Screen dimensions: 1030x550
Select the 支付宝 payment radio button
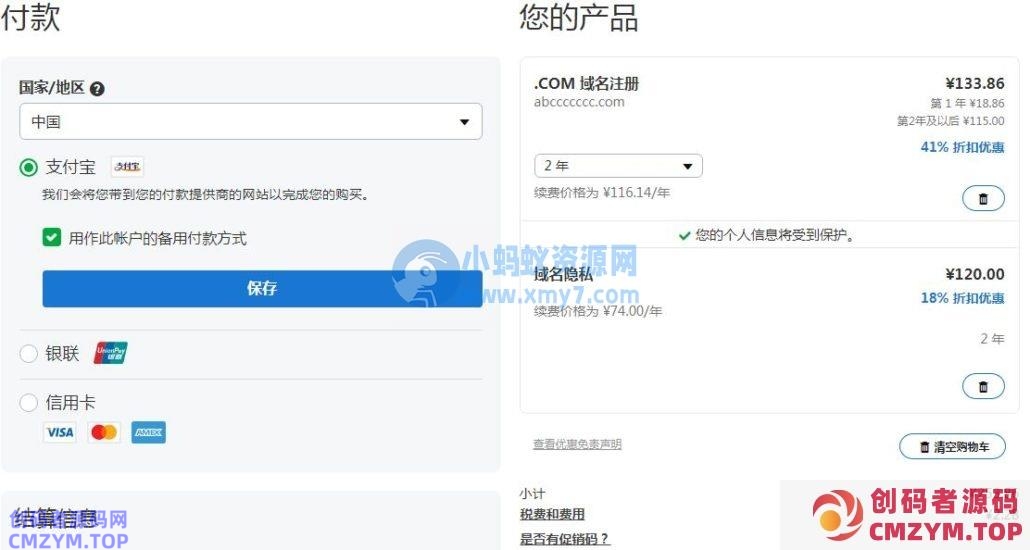[x=29, y=167]
